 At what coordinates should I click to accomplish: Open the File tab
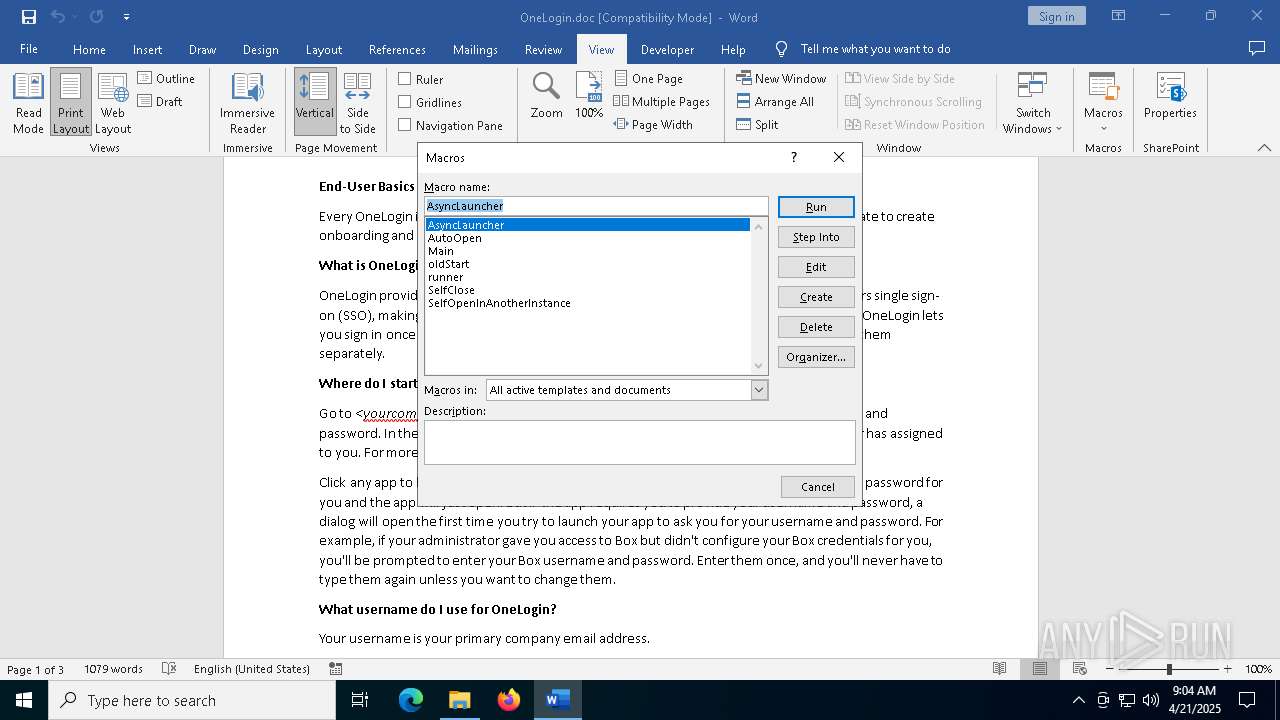(x=29, y=49)
